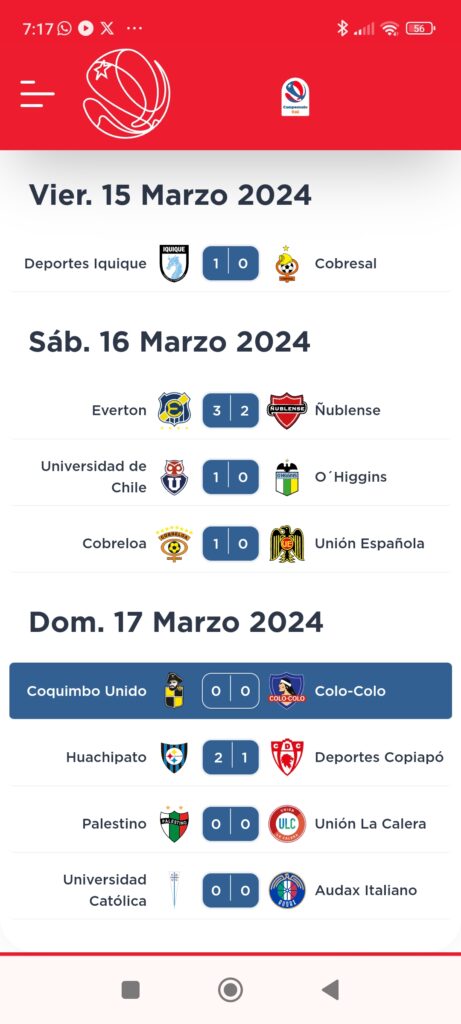Tap the Campeonato league badge in header
461x1024 pixels.
pos(295,97)
